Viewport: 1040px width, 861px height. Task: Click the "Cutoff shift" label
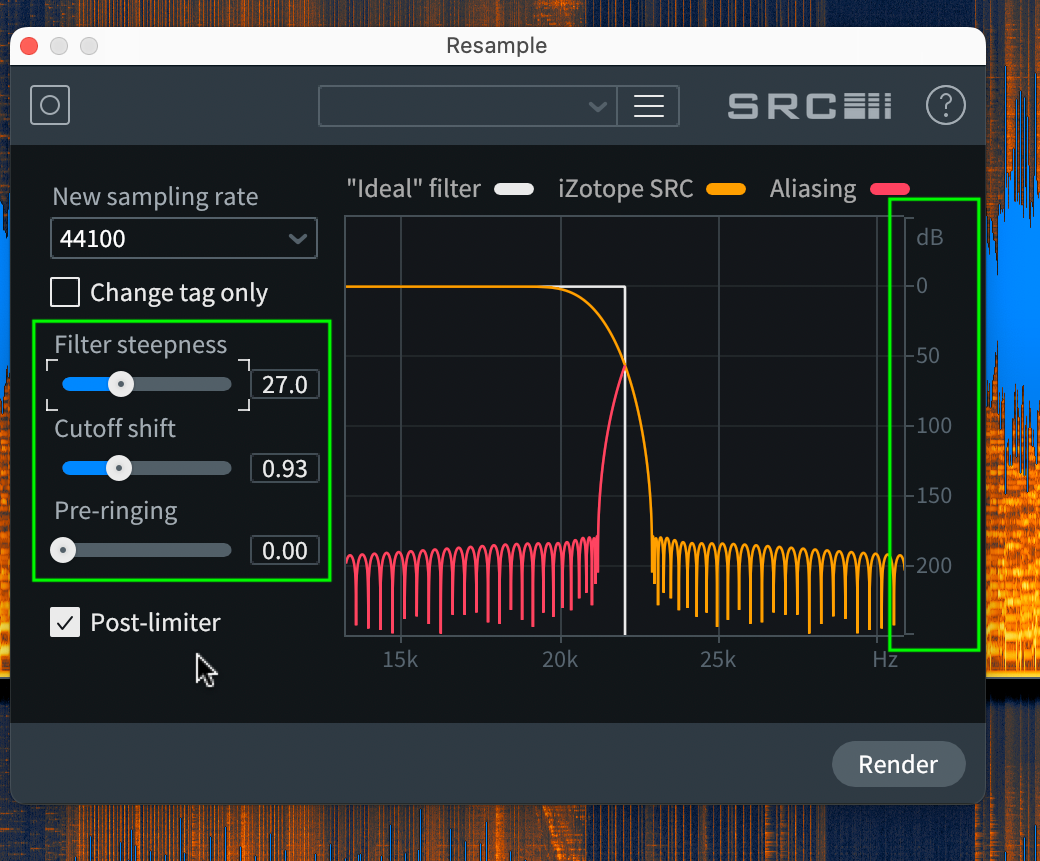115,429
